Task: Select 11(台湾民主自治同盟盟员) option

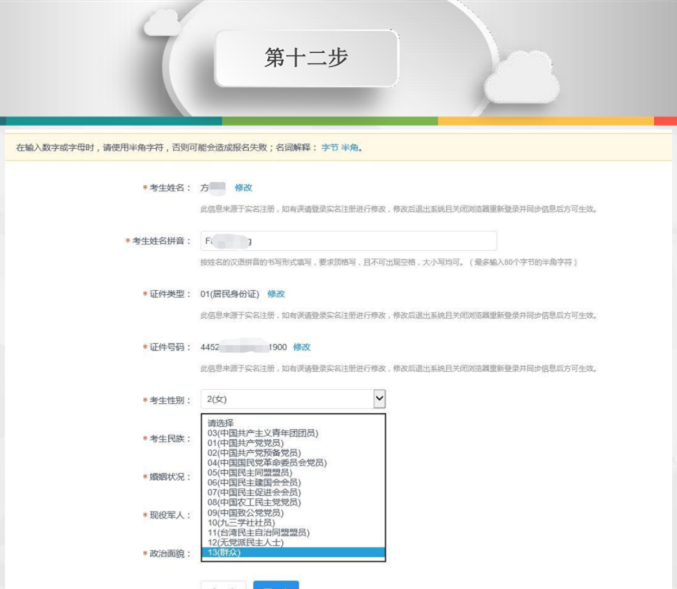Action: pos(259,533)
